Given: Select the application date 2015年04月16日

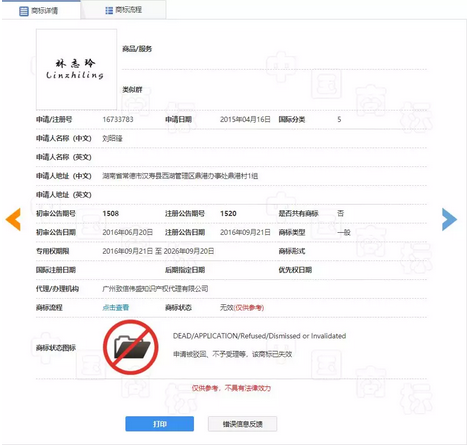Looking at the screenshot, I should coord(245,119).
